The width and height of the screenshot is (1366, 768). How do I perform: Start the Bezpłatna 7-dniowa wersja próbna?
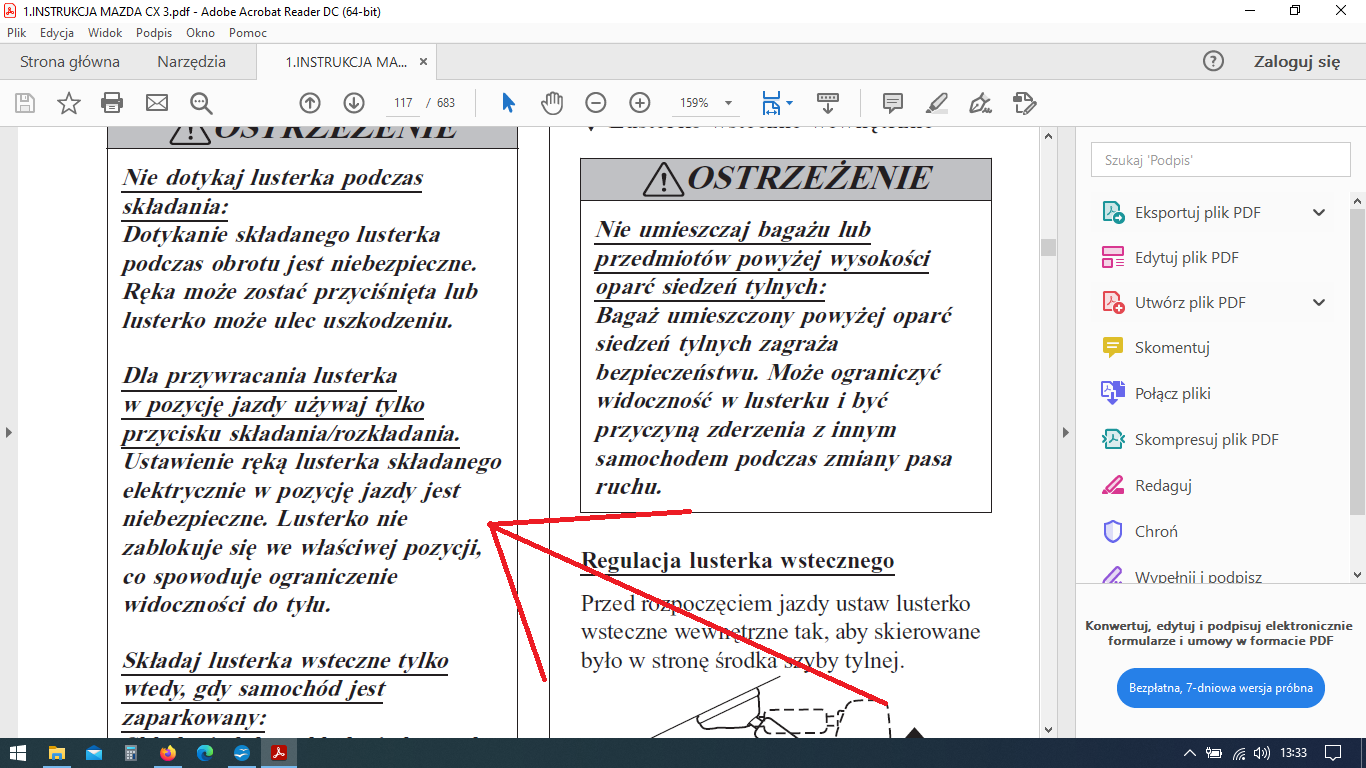pyautogui.click(x=1220, y=688)
